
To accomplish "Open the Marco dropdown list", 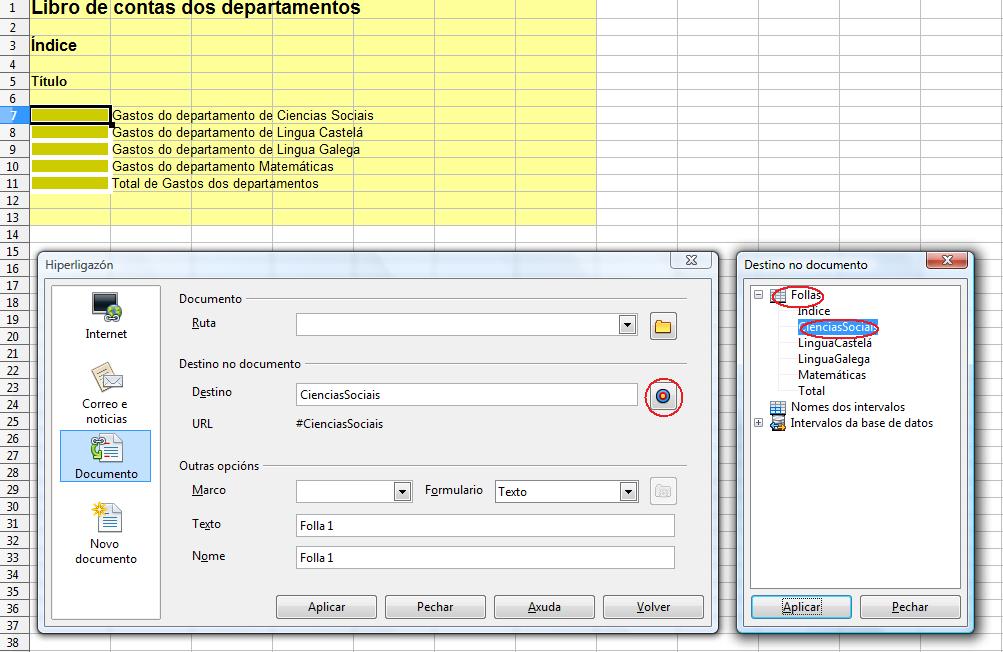I will click(402, 492).
